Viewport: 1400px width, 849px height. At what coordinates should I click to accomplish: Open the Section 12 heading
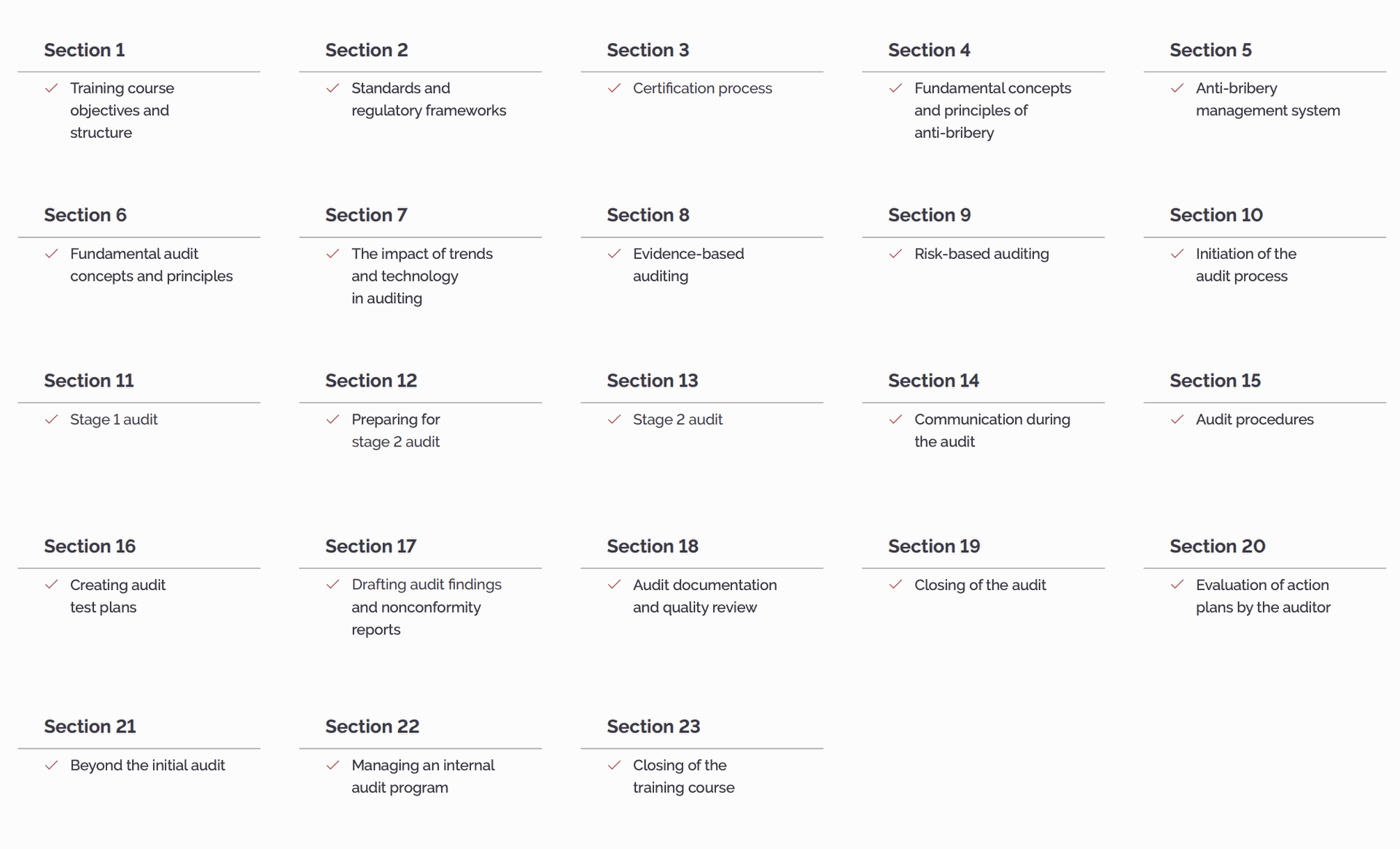click(371, 381)
